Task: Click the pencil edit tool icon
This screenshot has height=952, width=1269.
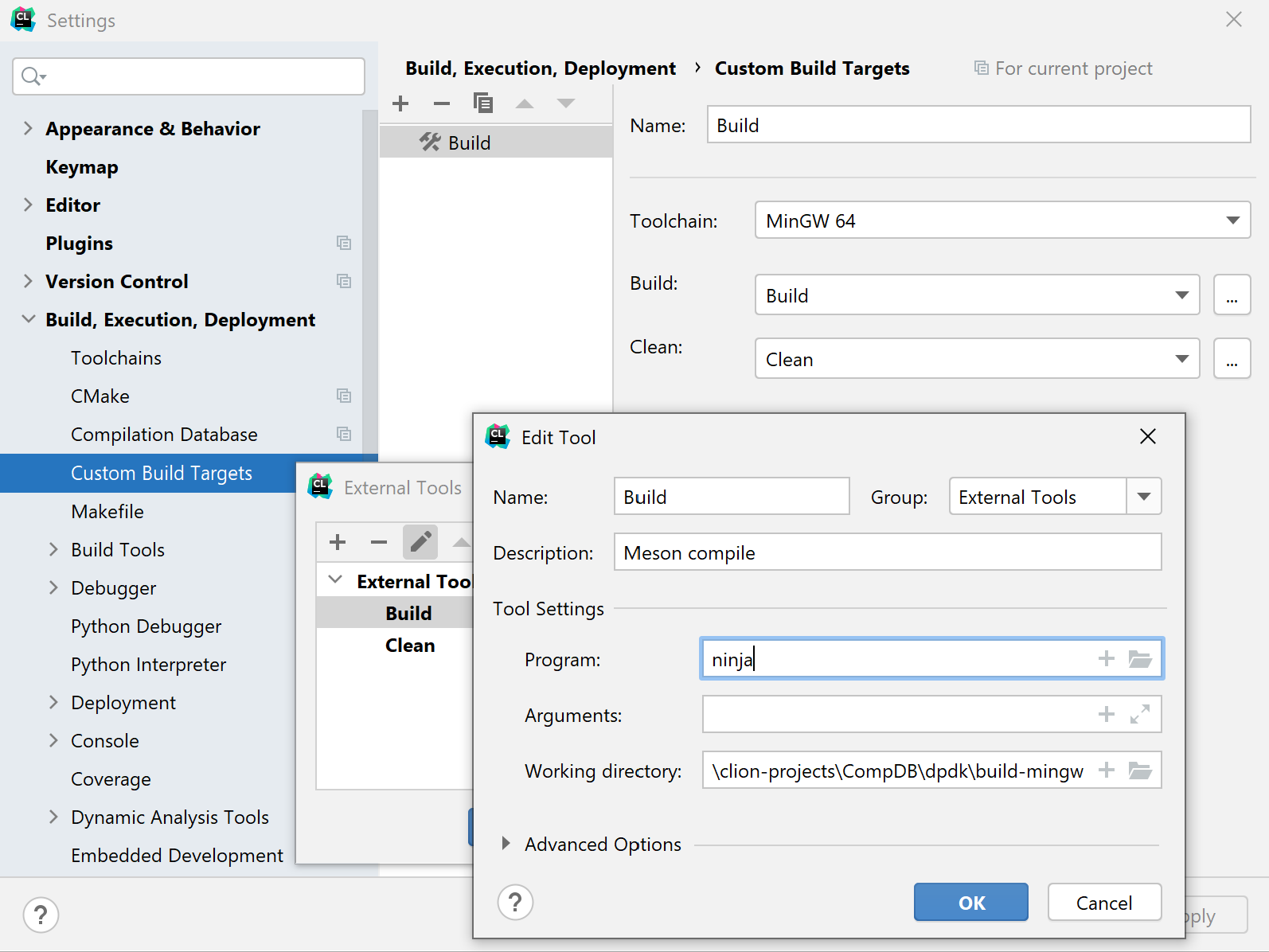Action: (x=420, y=542)
